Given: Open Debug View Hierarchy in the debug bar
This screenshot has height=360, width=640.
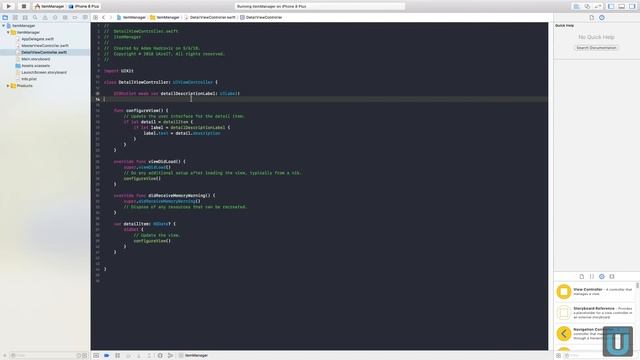Looking at the screenshot, I should pyautogui.click(x=160, y=356).
